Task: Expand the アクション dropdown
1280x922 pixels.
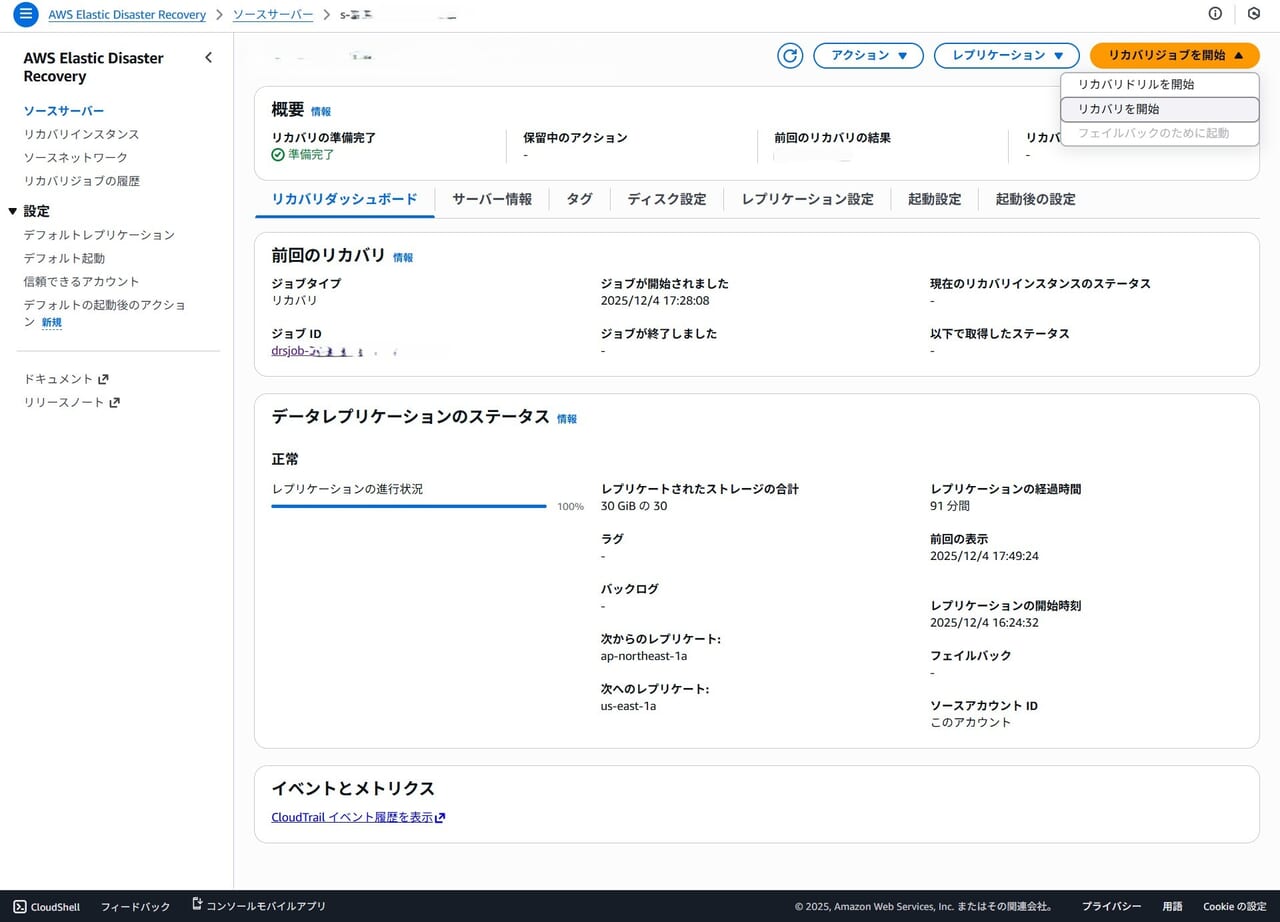Action: pyautogui.click(x=867, y=56)
